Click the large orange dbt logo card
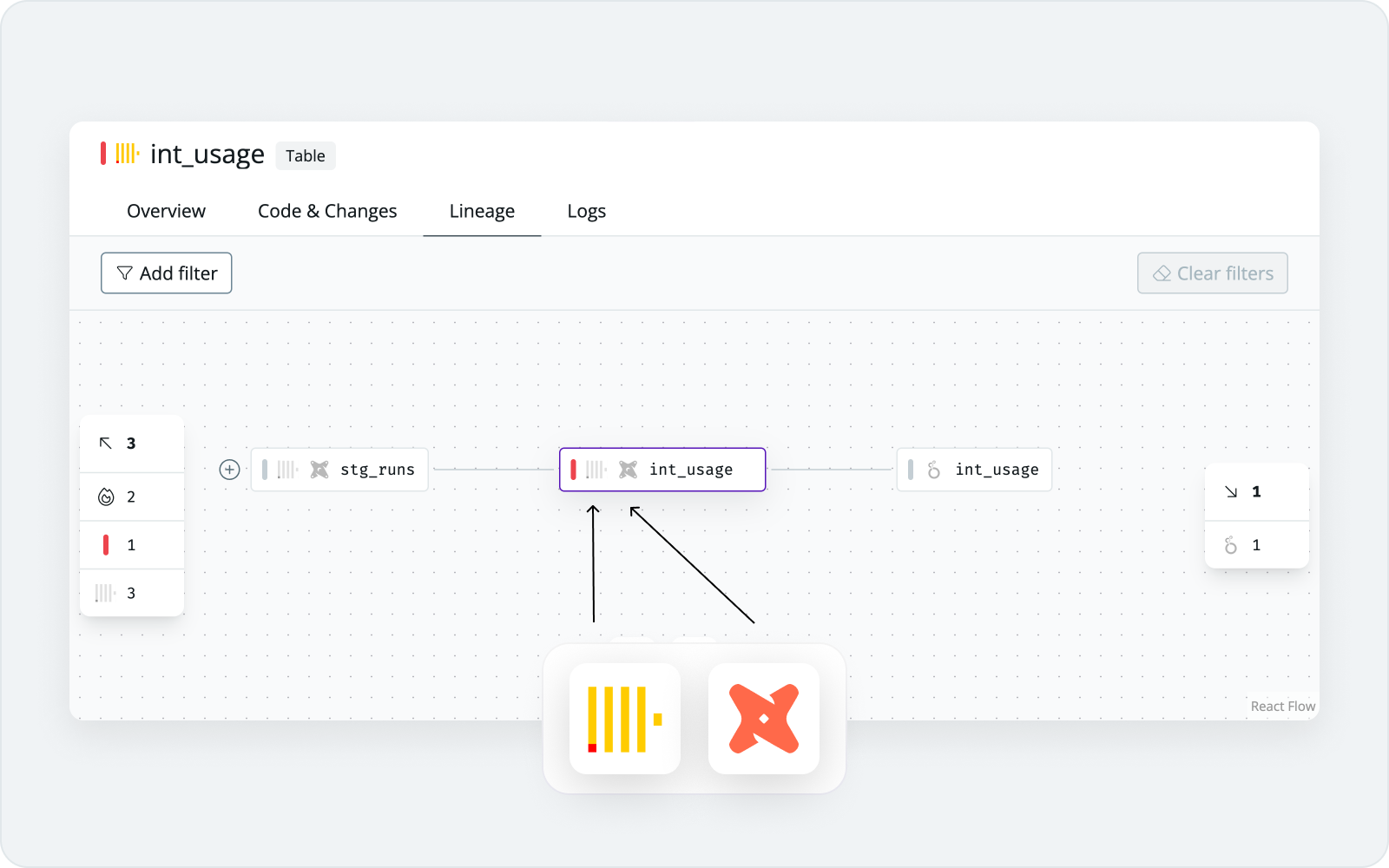This screenshot has width=1389, height=868. pyautogui.click(x=764, y=719)
